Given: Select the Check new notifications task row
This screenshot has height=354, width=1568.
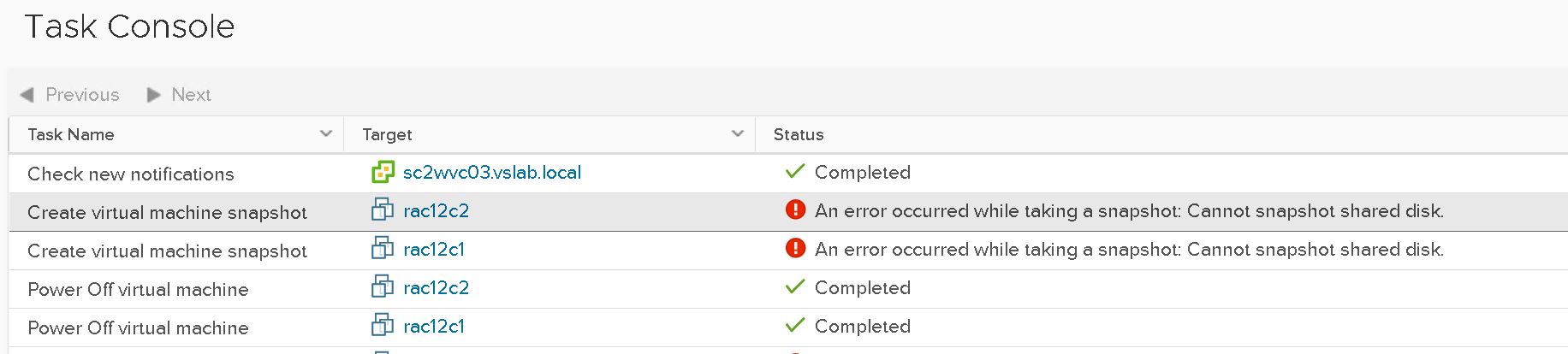Looking at the screenshot, I should coord(131,174).
